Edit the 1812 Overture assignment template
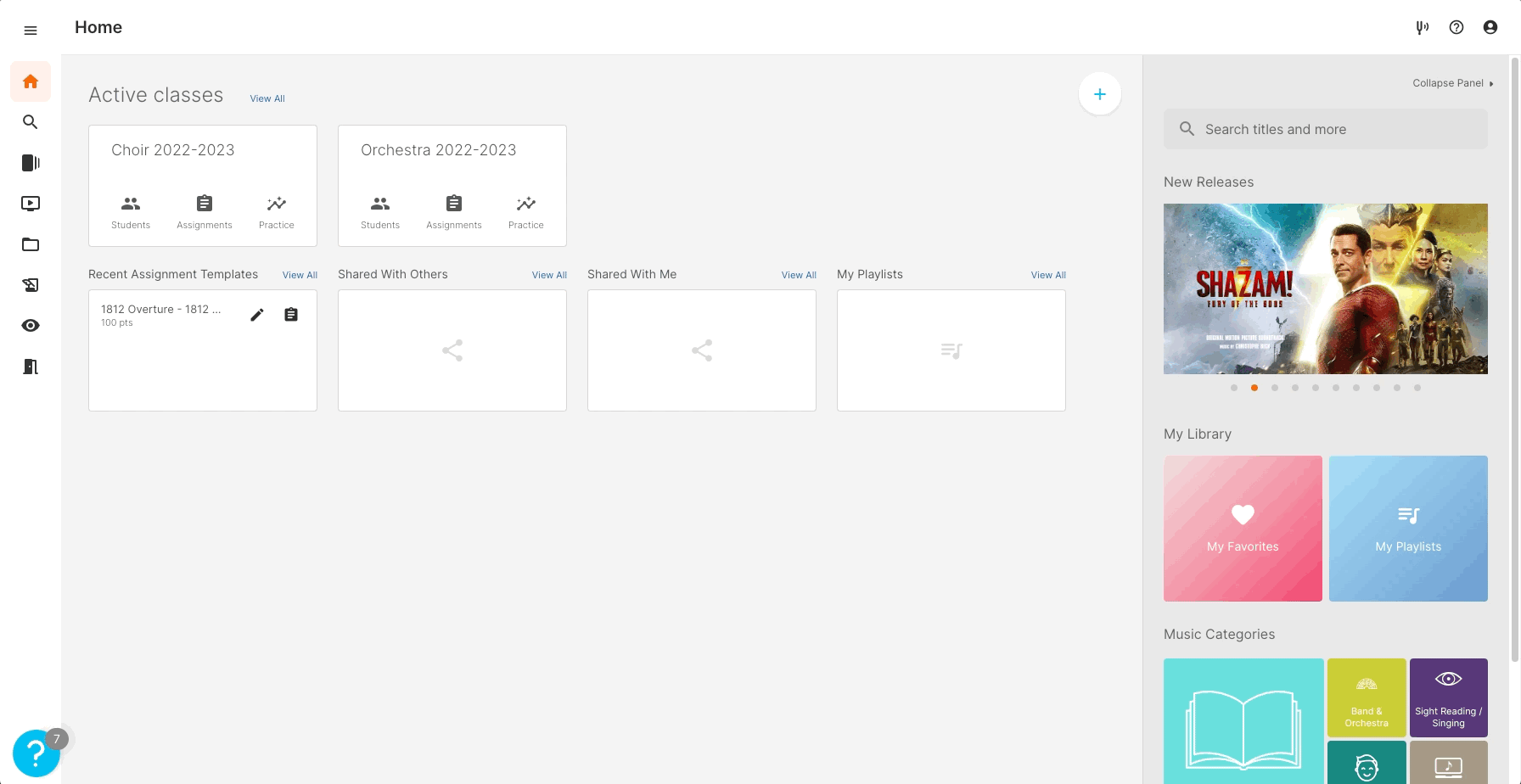The height and width of the screenshot is (784, 1521). [257, 314]
